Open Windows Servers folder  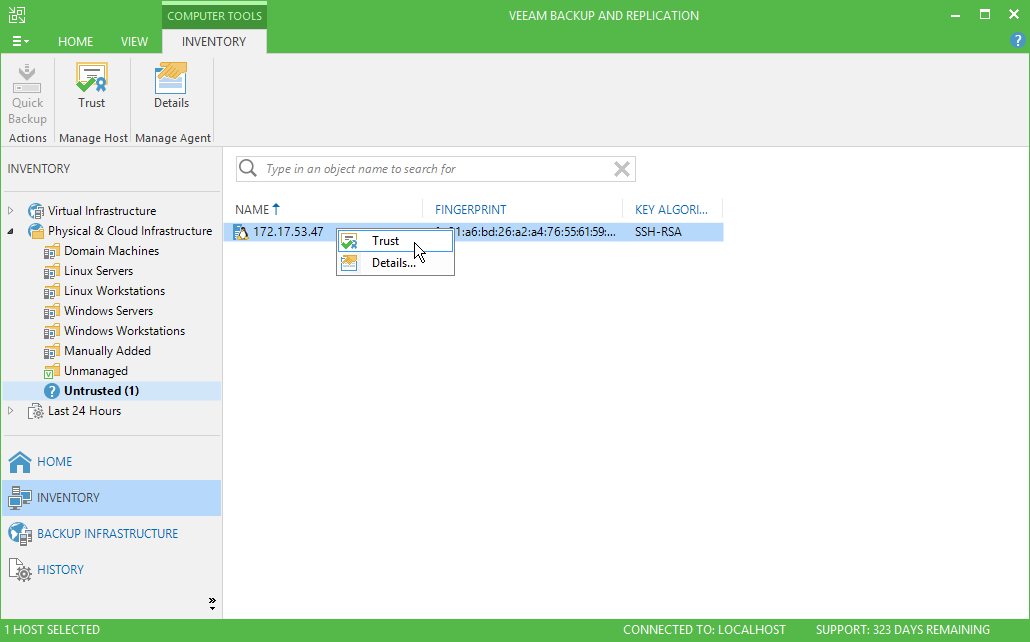(108, 311)
